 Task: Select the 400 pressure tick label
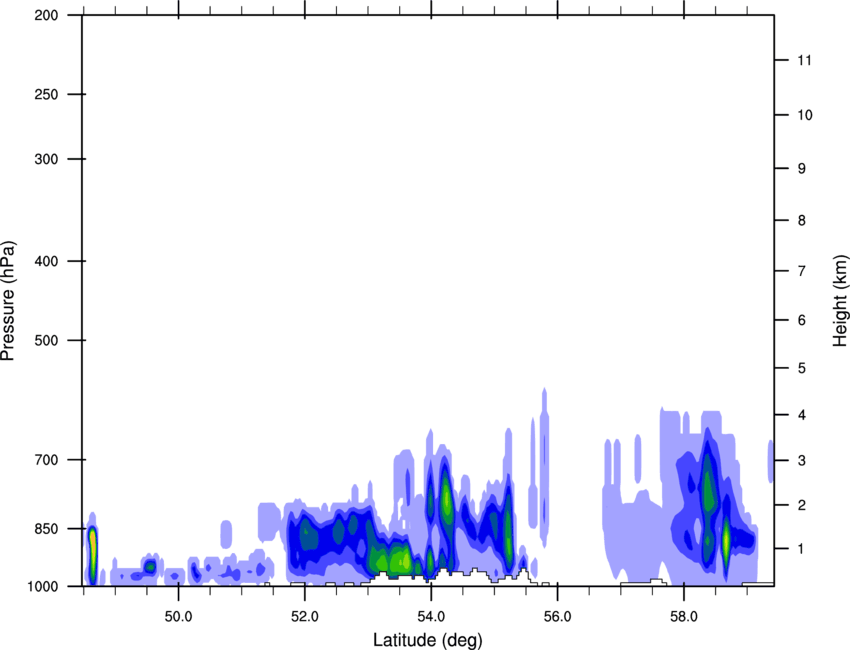click(46, 261)
